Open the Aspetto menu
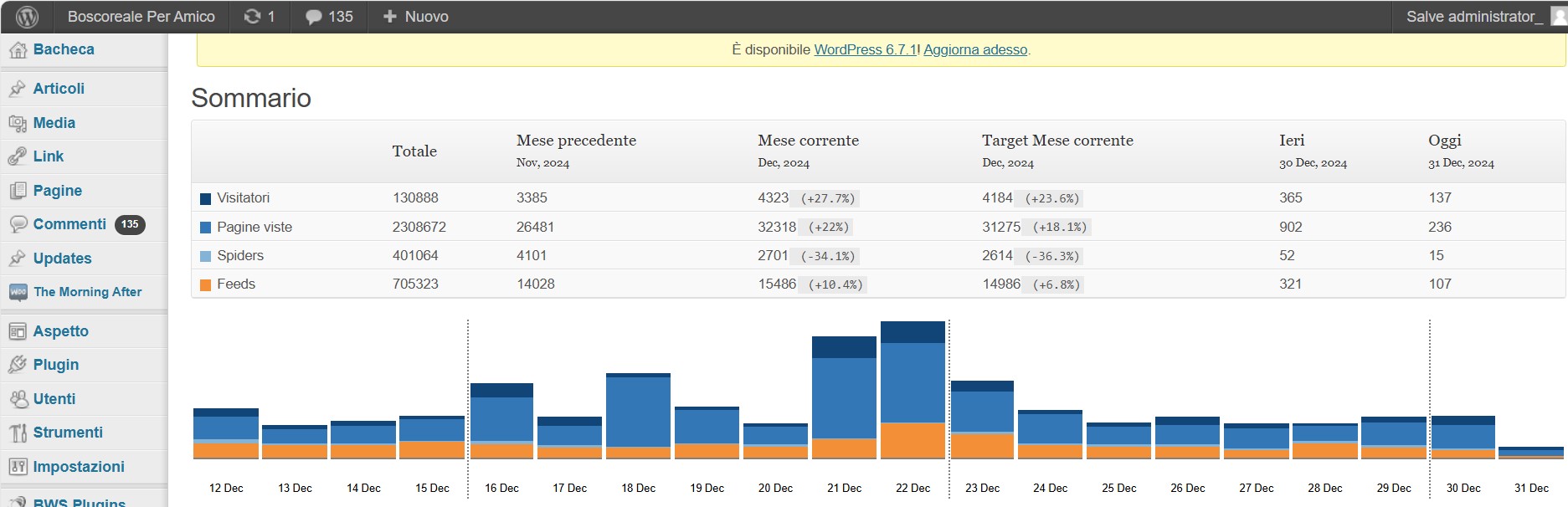The height and width of the screenshot is (507, 1568). click(x=61, y=331)
